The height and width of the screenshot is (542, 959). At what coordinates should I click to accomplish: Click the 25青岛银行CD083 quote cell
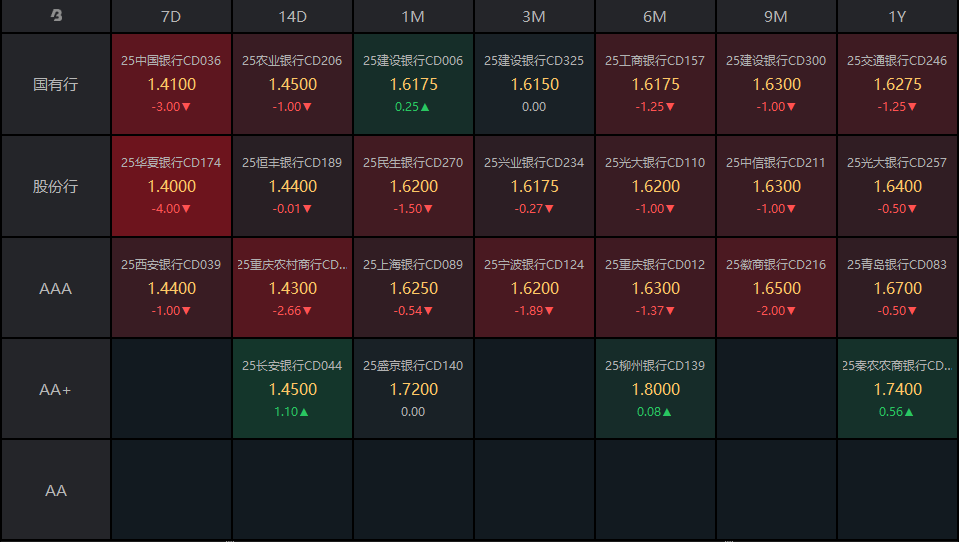tap(897, 288)
